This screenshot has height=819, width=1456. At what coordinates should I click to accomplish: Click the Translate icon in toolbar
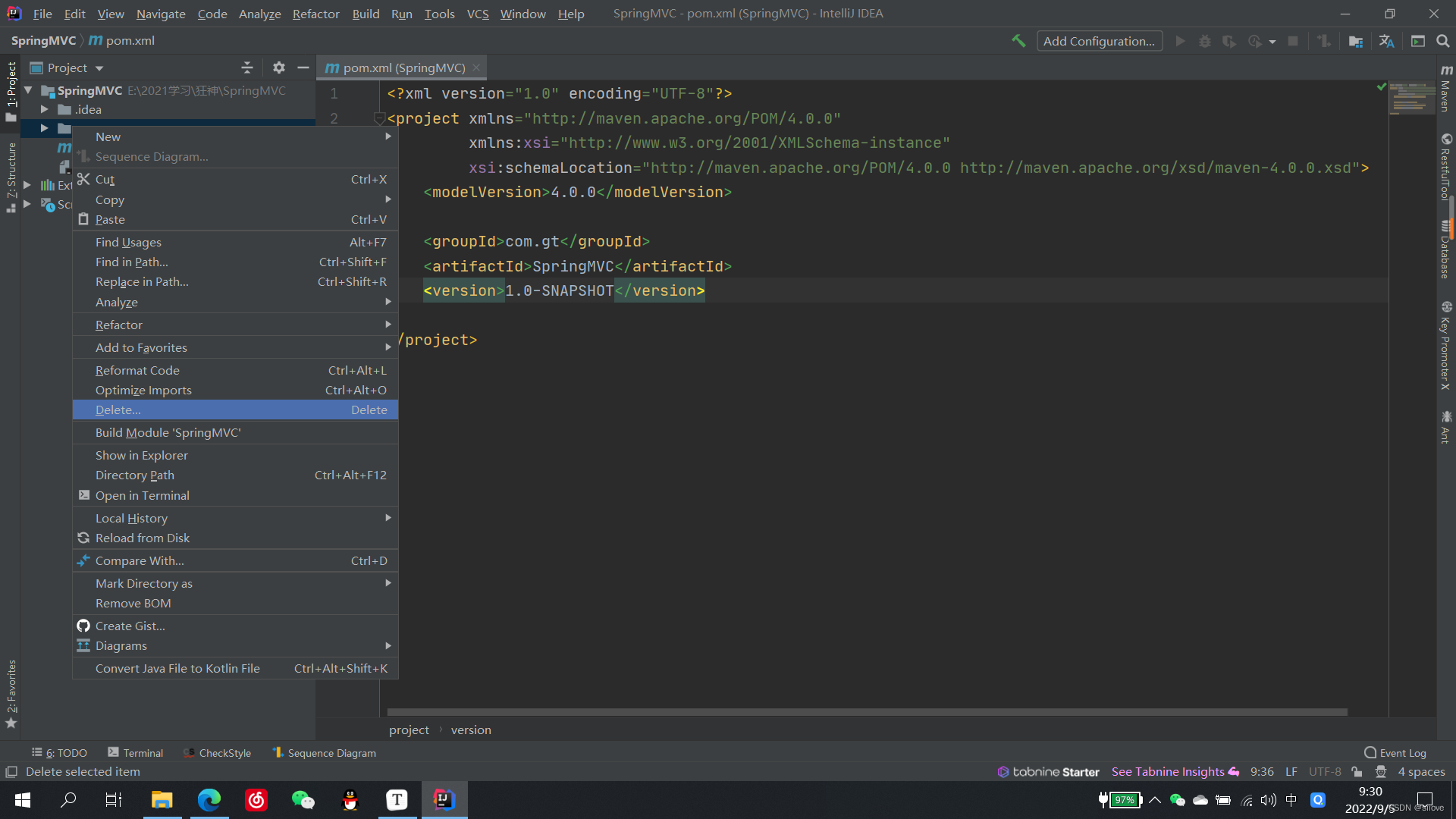[x=1387, y=41]
